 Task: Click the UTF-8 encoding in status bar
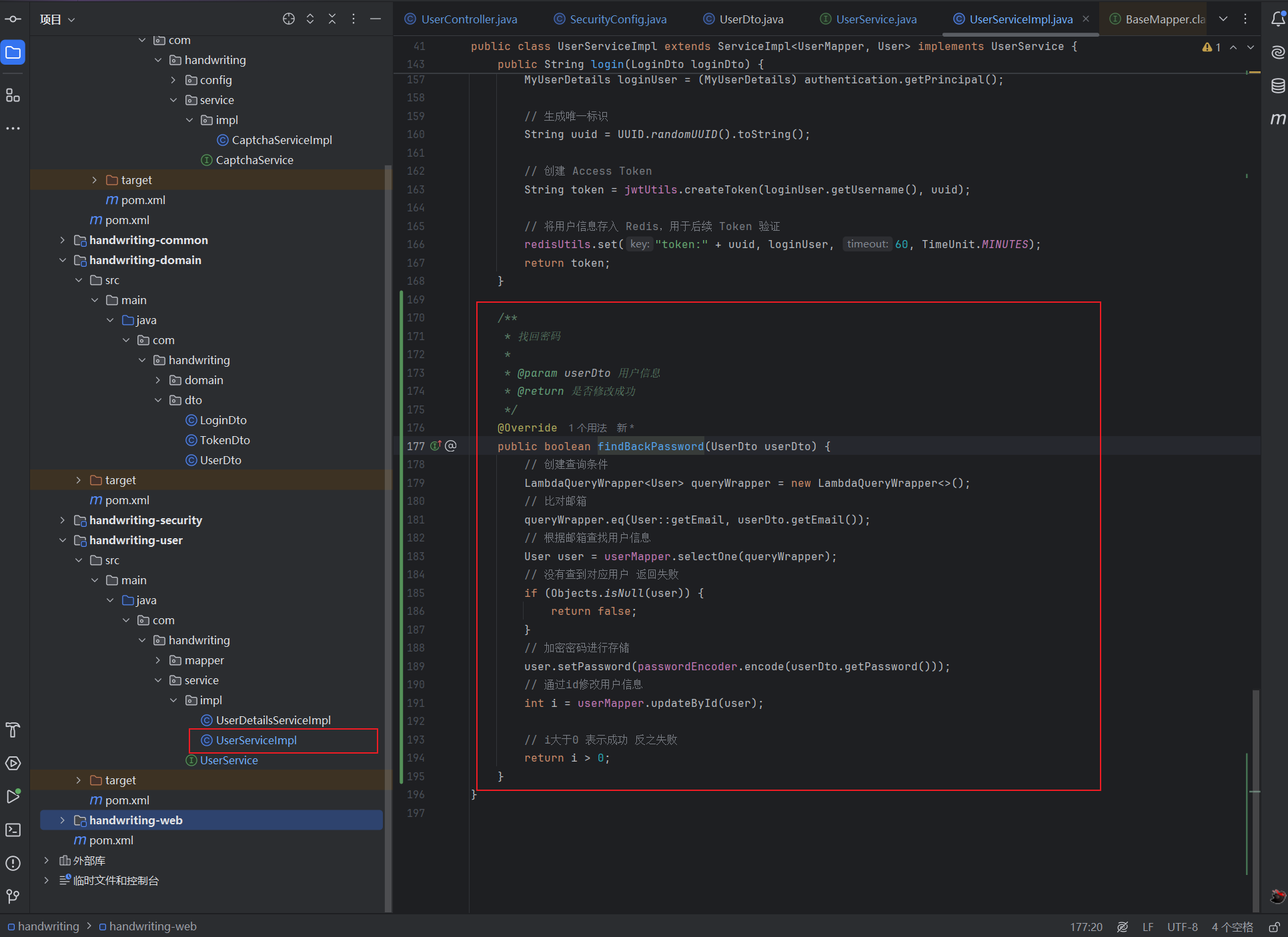click(x=1182, y=927)
